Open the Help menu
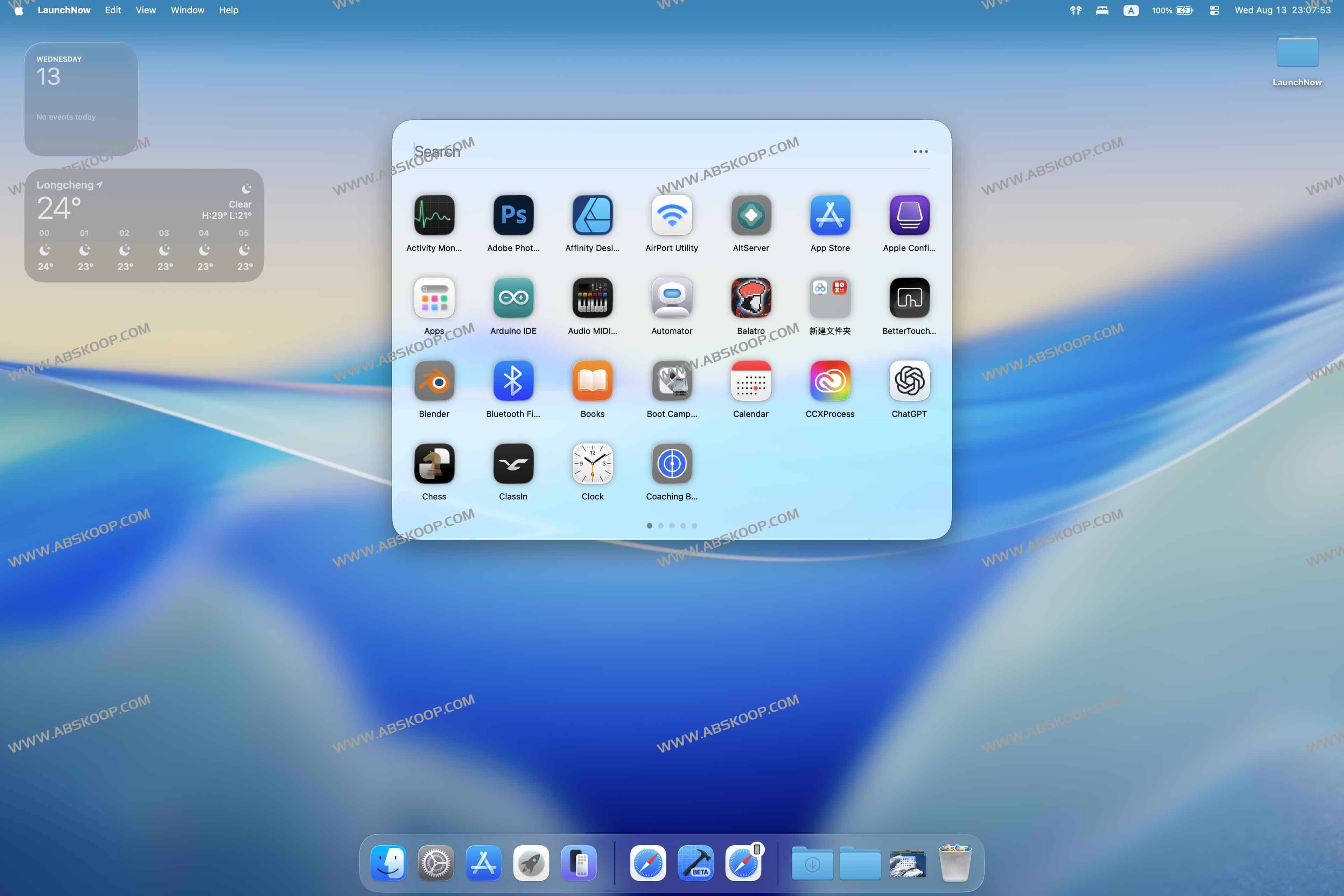 pos(228,10)
